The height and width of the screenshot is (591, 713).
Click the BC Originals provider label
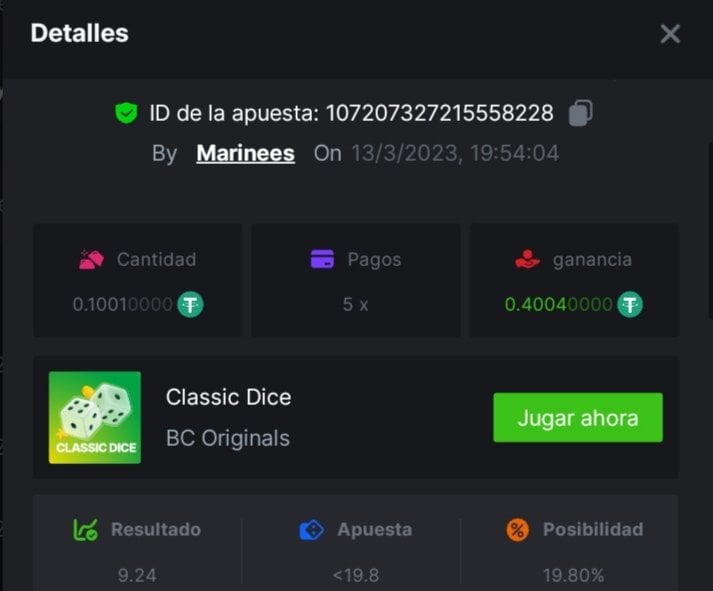point(227,438)
